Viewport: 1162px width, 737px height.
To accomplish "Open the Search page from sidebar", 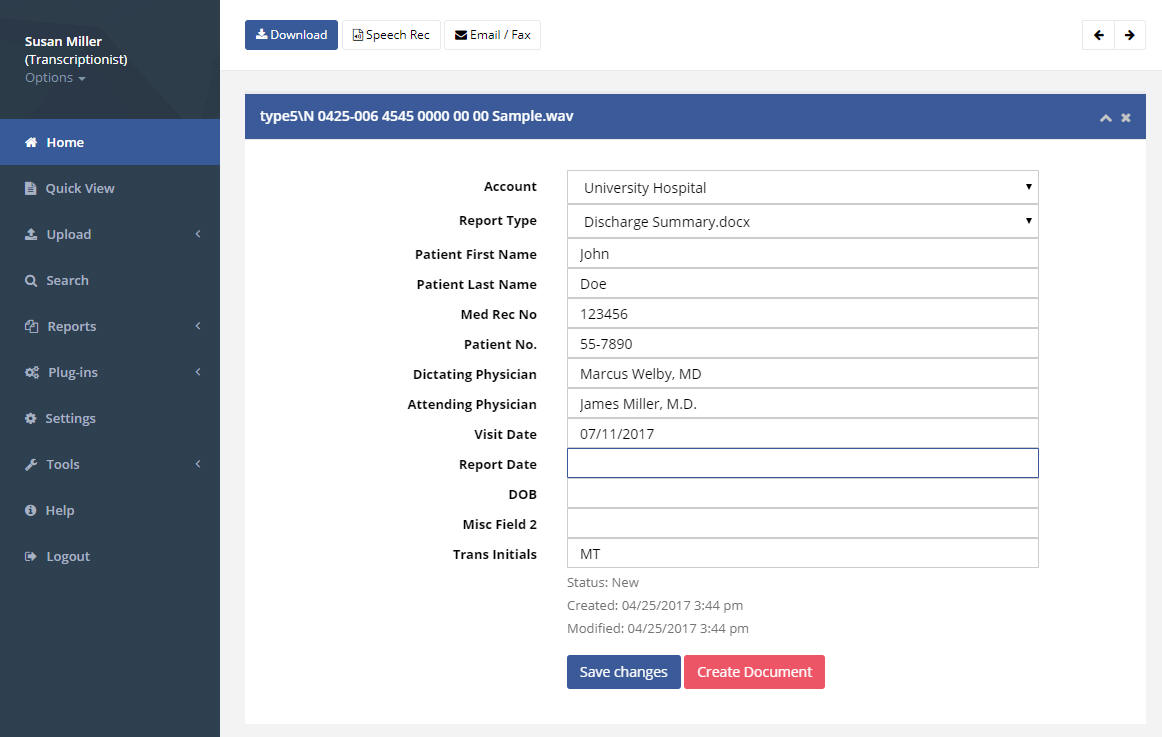I will tap(110, 280).
